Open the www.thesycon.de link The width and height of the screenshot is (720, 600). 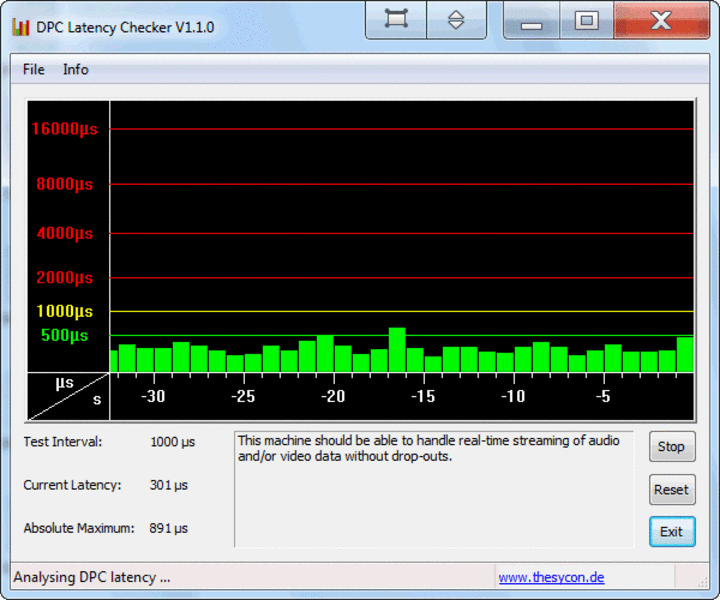coord(551,577)
